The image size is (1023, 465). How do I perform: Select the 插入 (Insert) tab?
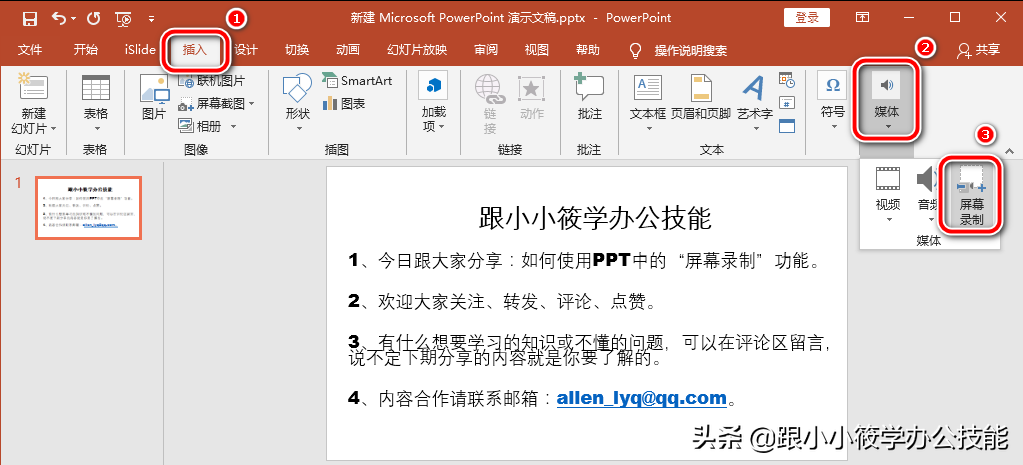pyautogui.click(x=195, y=50)
